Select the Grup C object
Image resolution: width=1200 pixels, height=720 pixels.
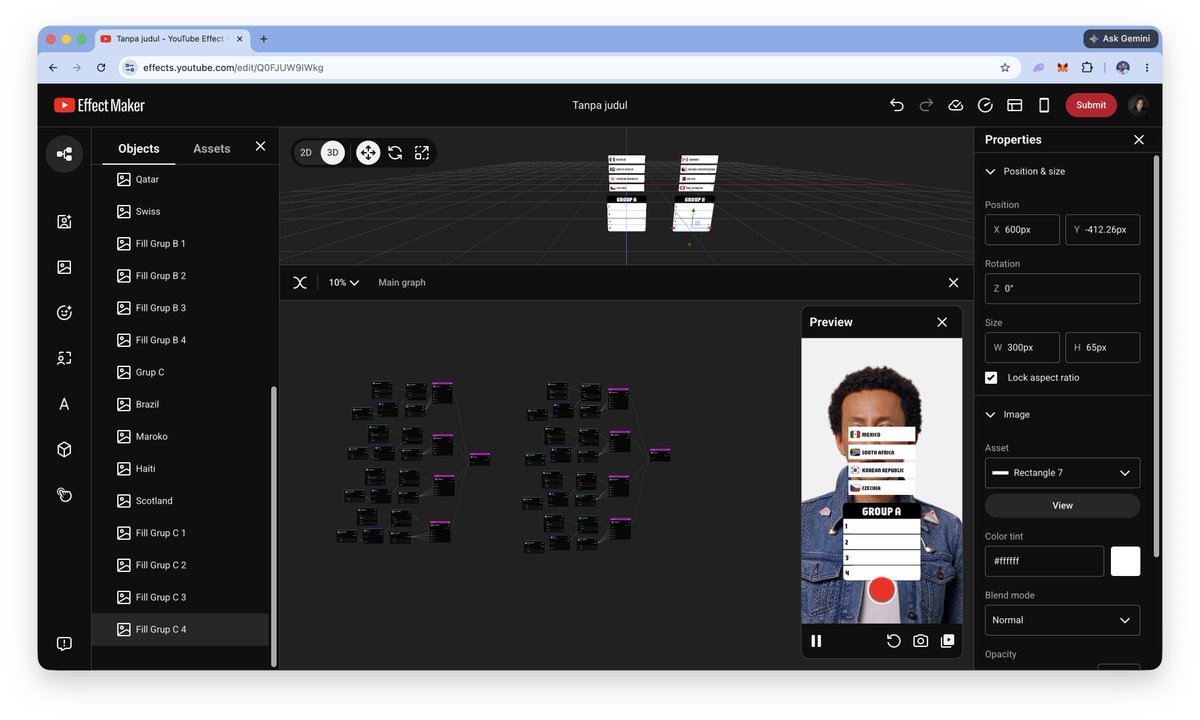pyautogui.click(x=180, y=372)
